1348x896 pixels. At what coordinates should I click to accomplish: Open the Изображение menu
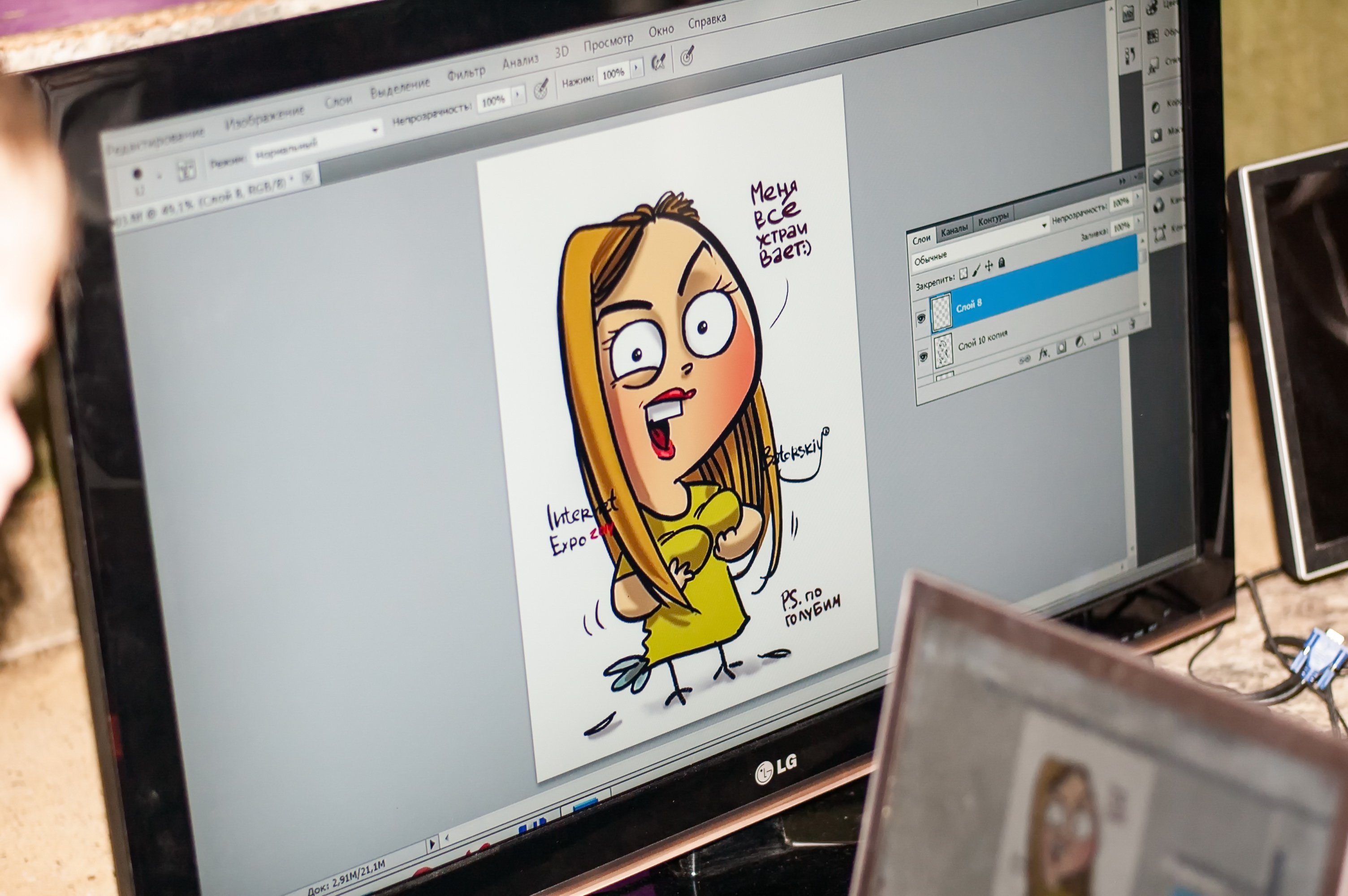coord(264,117)
